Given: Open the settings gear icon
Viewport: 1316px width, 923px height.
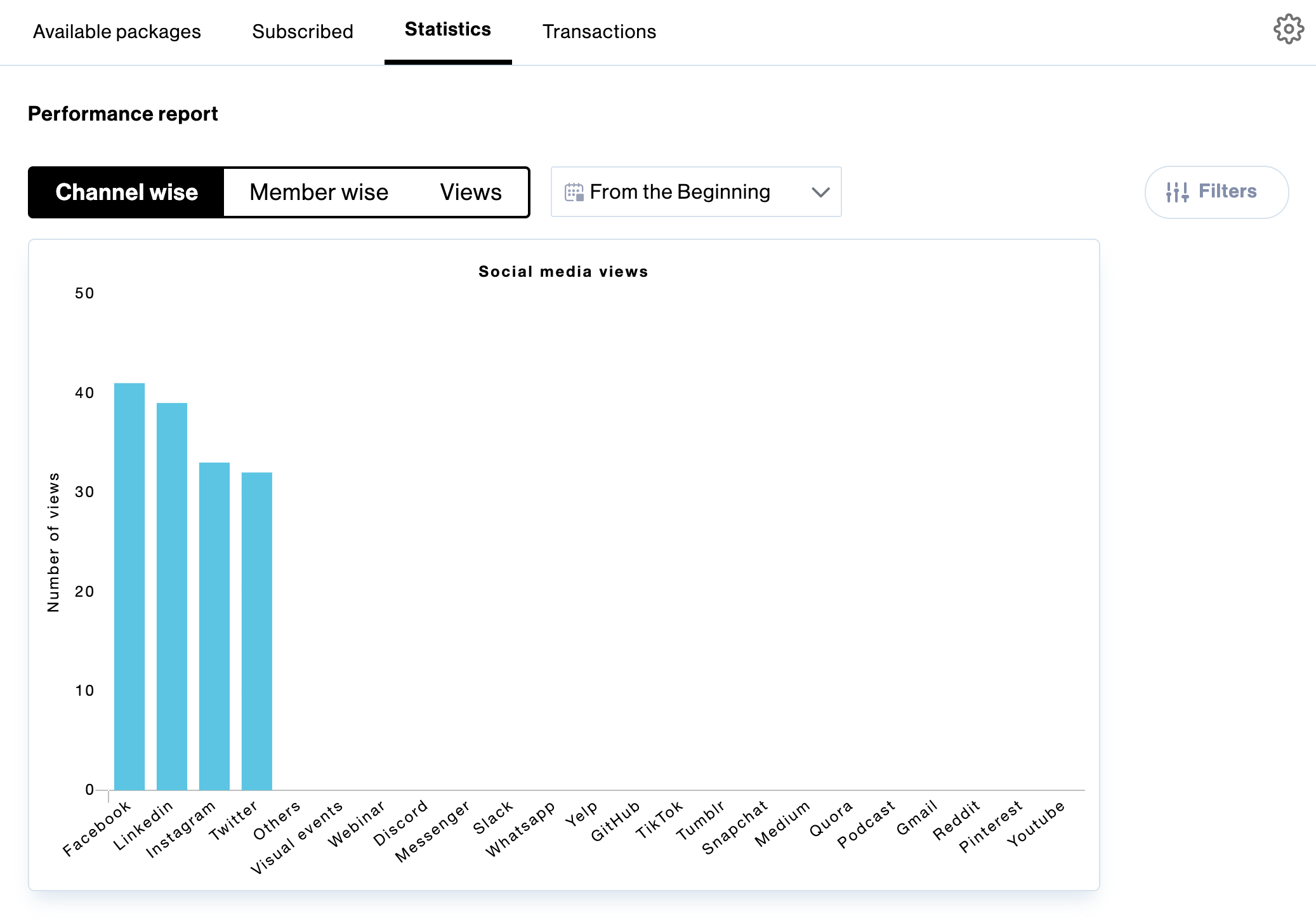Looking at the screenshot, I should (x=1289, y=29).
